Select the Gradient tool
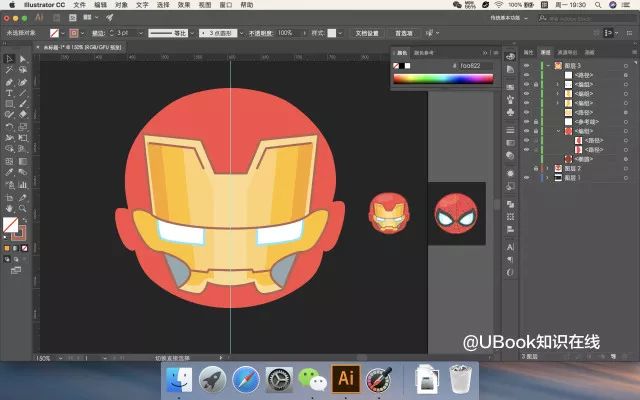Image resolution: width=640 pixels, height=400 pixels. point(22,161)
